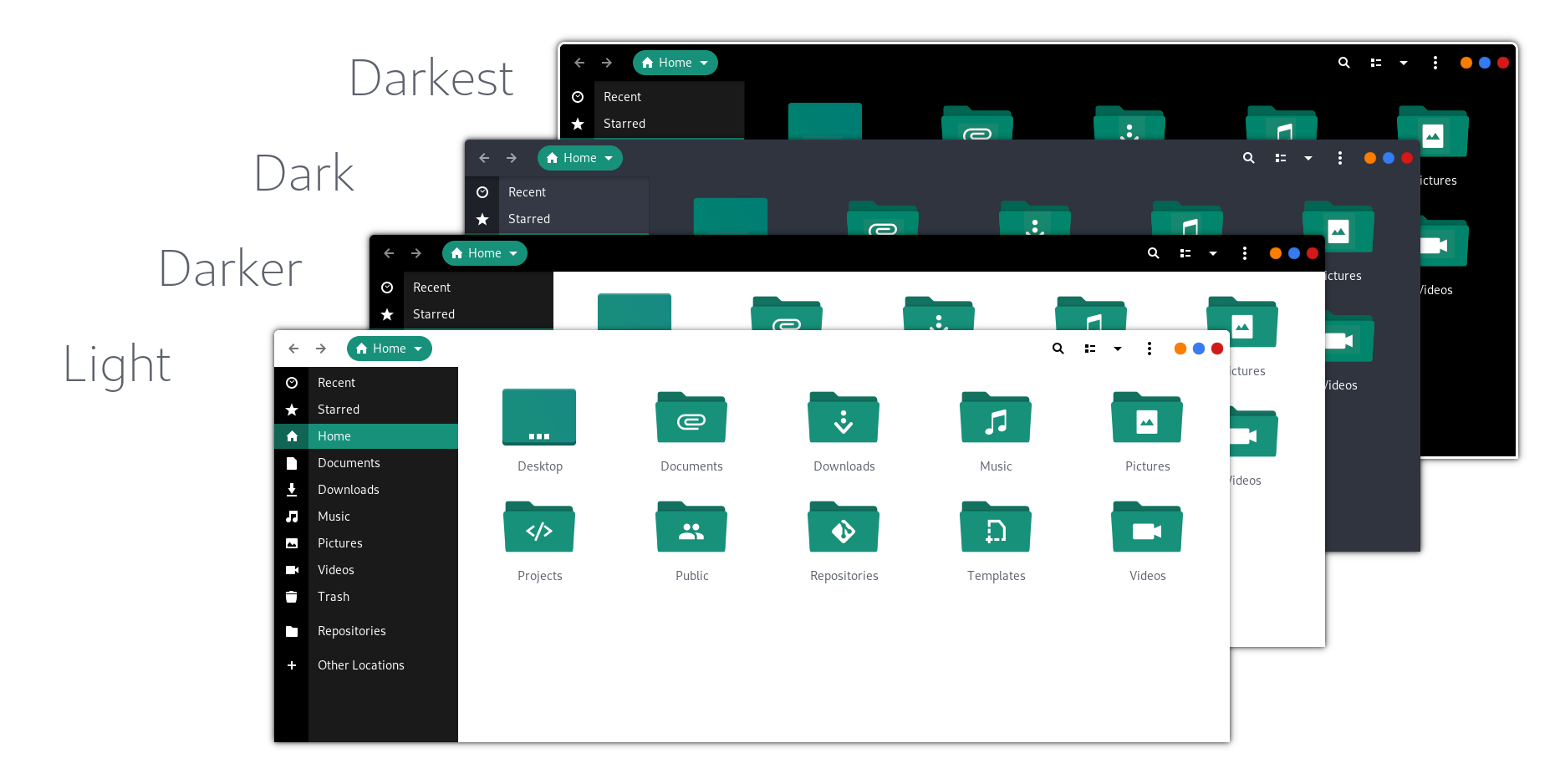Go forward using arrow in Light window
Viewport: 1560px width, 784px height.
[x=321, y=349]
